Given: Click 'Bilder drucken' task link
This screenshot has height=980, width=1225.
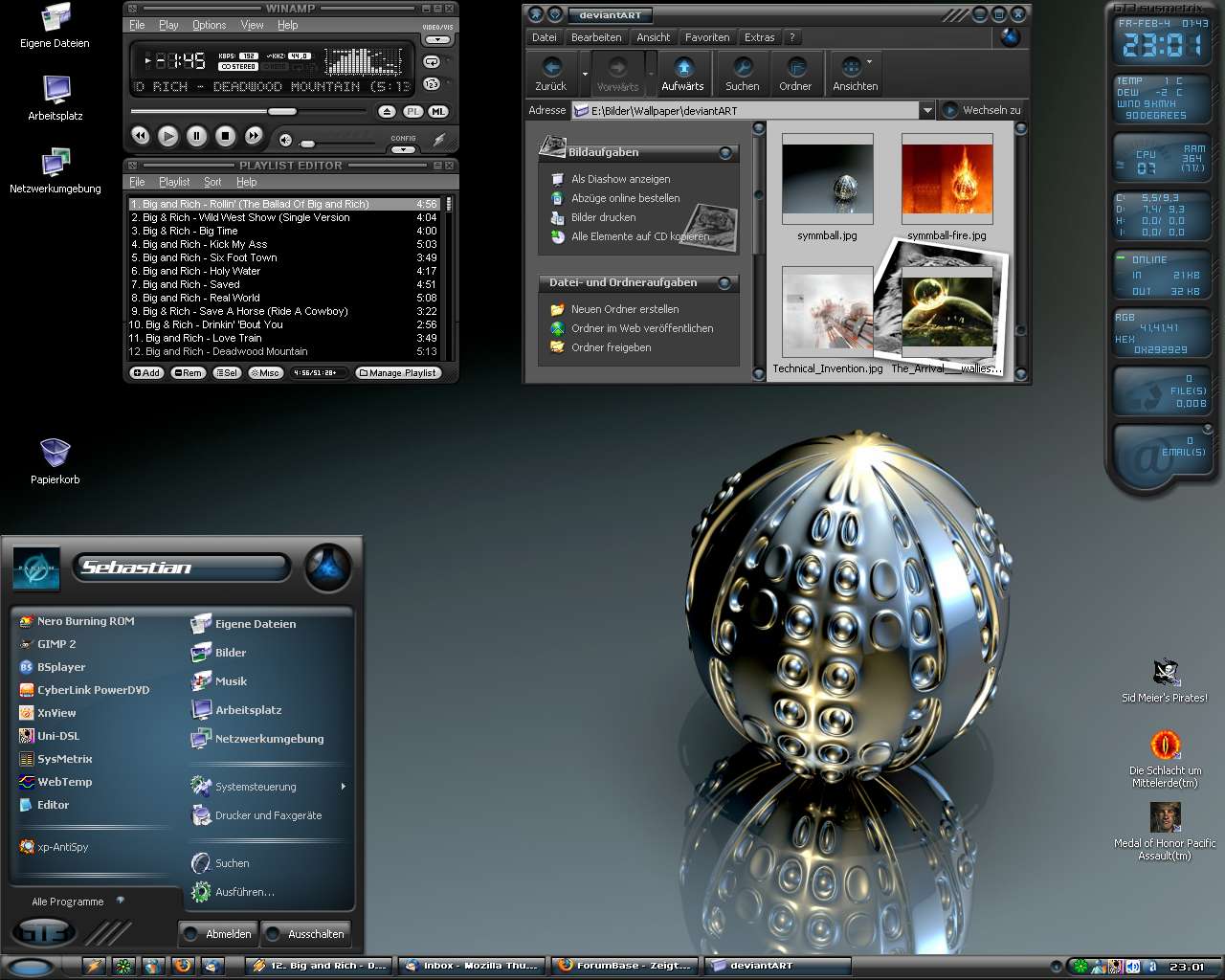Looking at the screenshot, I should click(x=604, y=217).
